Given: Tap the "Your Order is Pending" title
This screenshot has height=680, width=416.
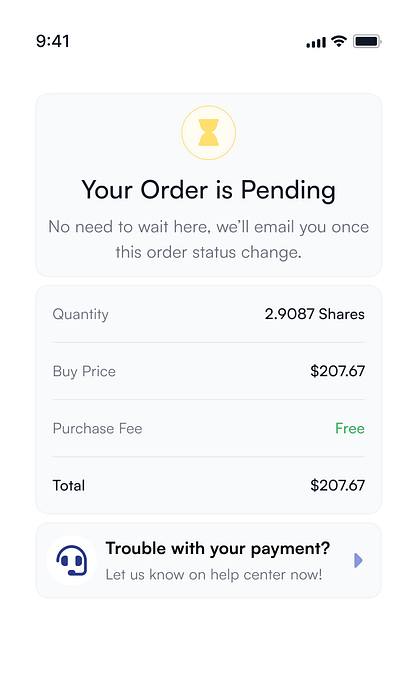Looking at the screenshot, I should (209, 190).
